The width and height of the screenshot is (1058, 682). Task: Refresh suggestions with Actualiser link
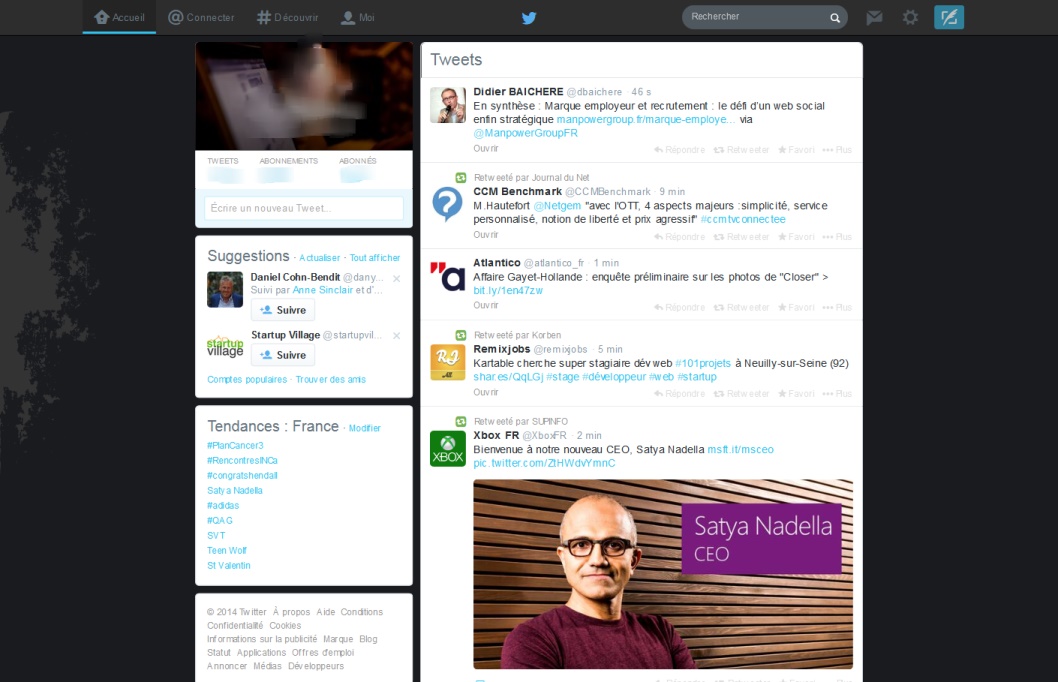pyautogui.click(x=320, y=258)
